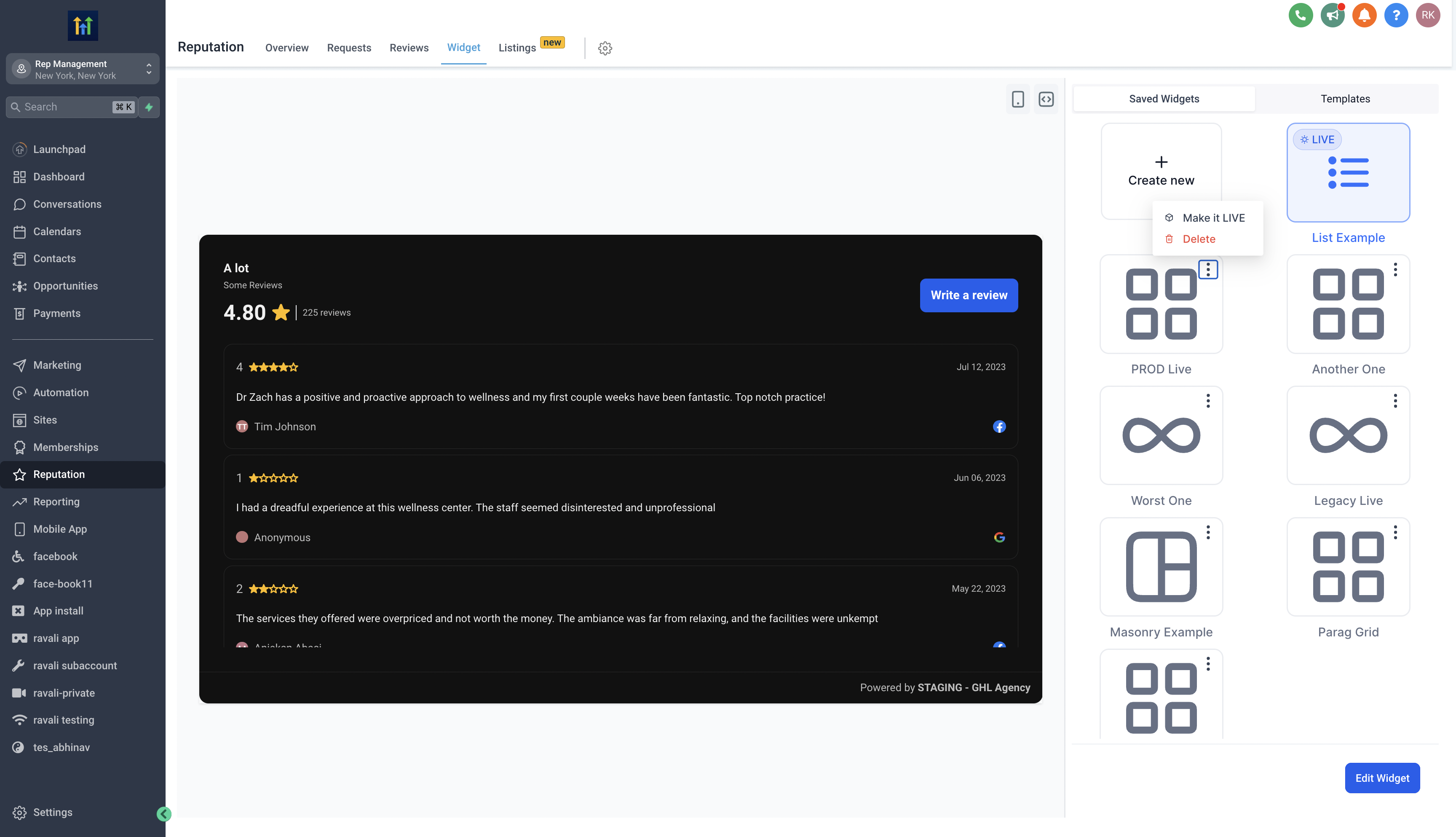1456x837 pixels.
Task: Select the Worst One widget thumbnail
Action: tap(1161, 436)
